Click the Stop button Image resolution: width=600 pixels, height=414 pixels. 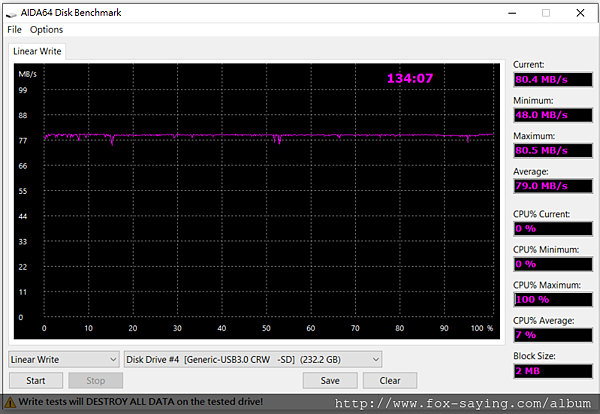(x=96, y=381)
